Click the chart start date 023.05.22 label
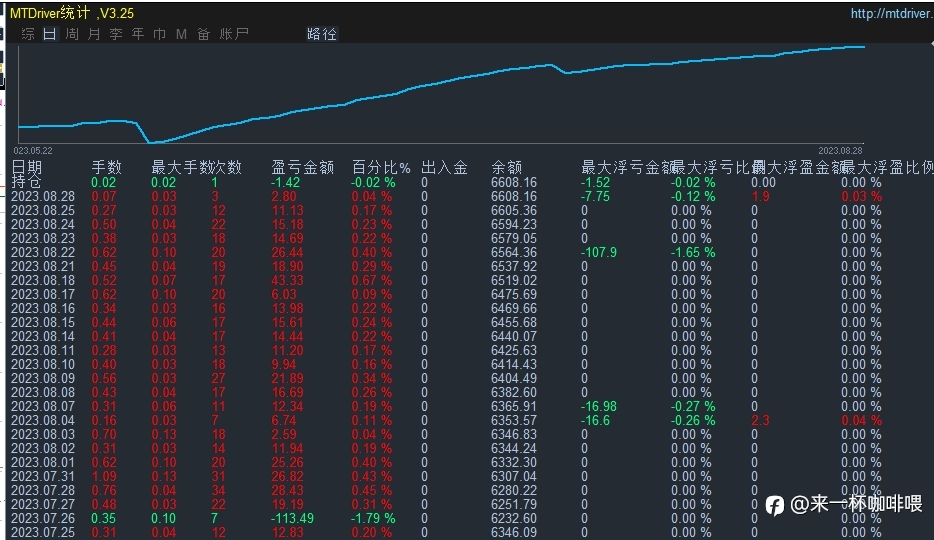 pyautogui.click(x=33, y=151)
